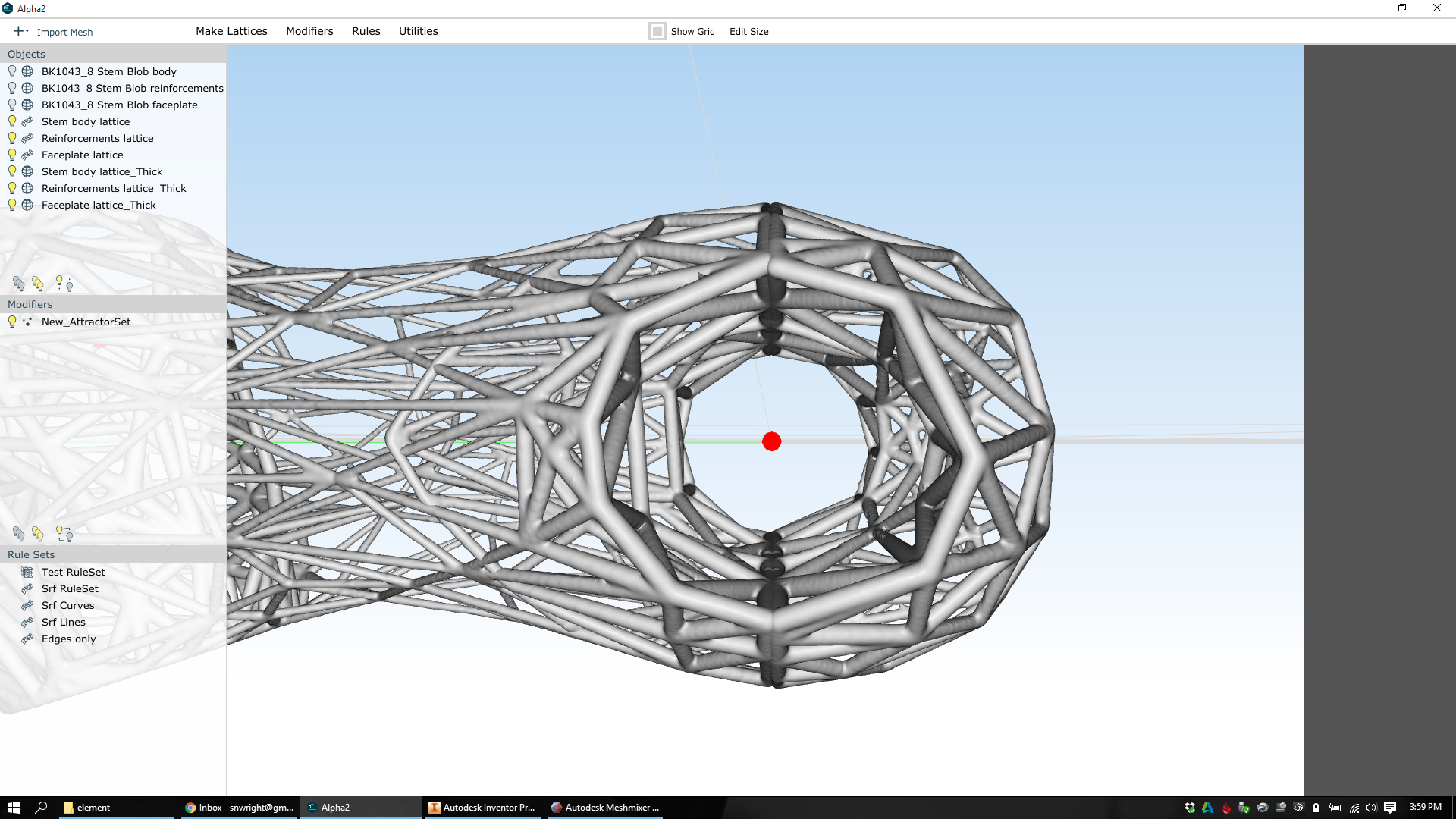
Task: Toggle visibility of Faceplate lattice
Action: (x=11, y=154)
